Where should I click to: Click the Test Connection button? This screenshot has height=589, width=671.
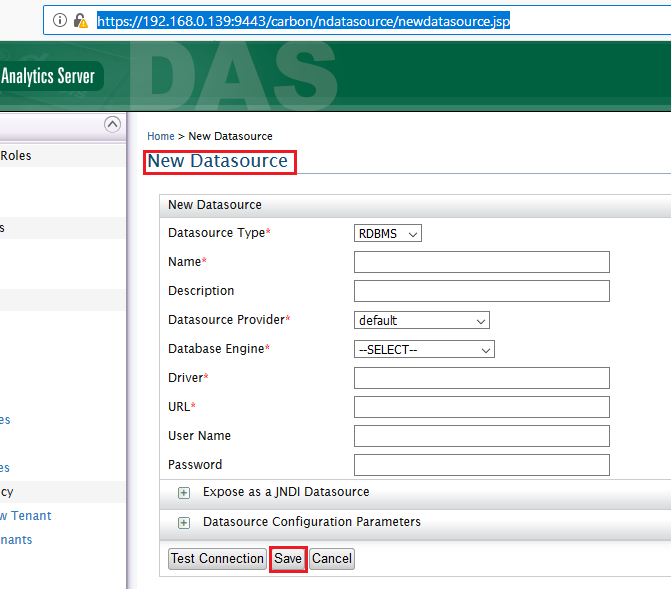pos(217,559)
